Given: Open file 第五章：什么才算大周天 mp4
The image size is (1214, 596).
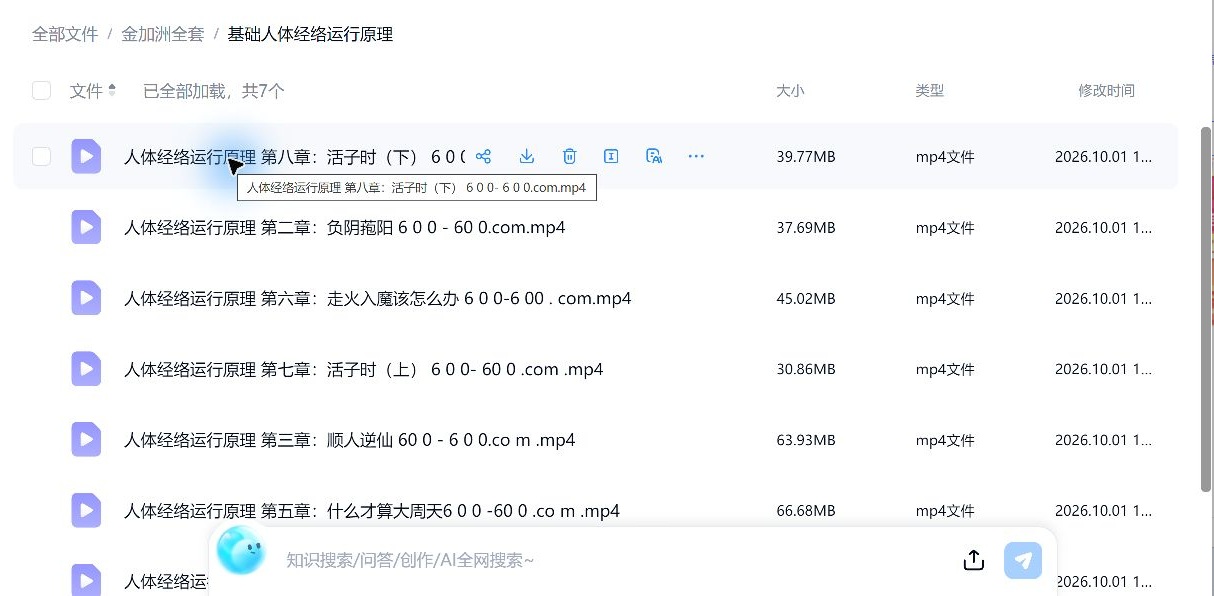Looking at the screenshot, I should point(371,511).
